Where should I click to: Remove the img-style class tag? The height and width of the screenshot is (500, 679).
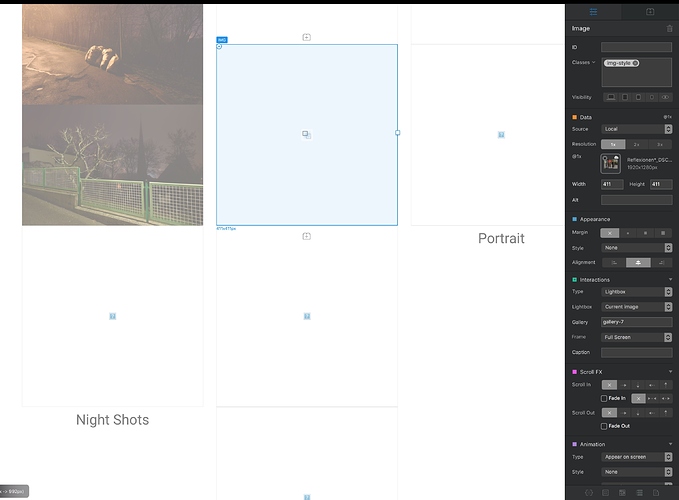click(x=635, y=63)
